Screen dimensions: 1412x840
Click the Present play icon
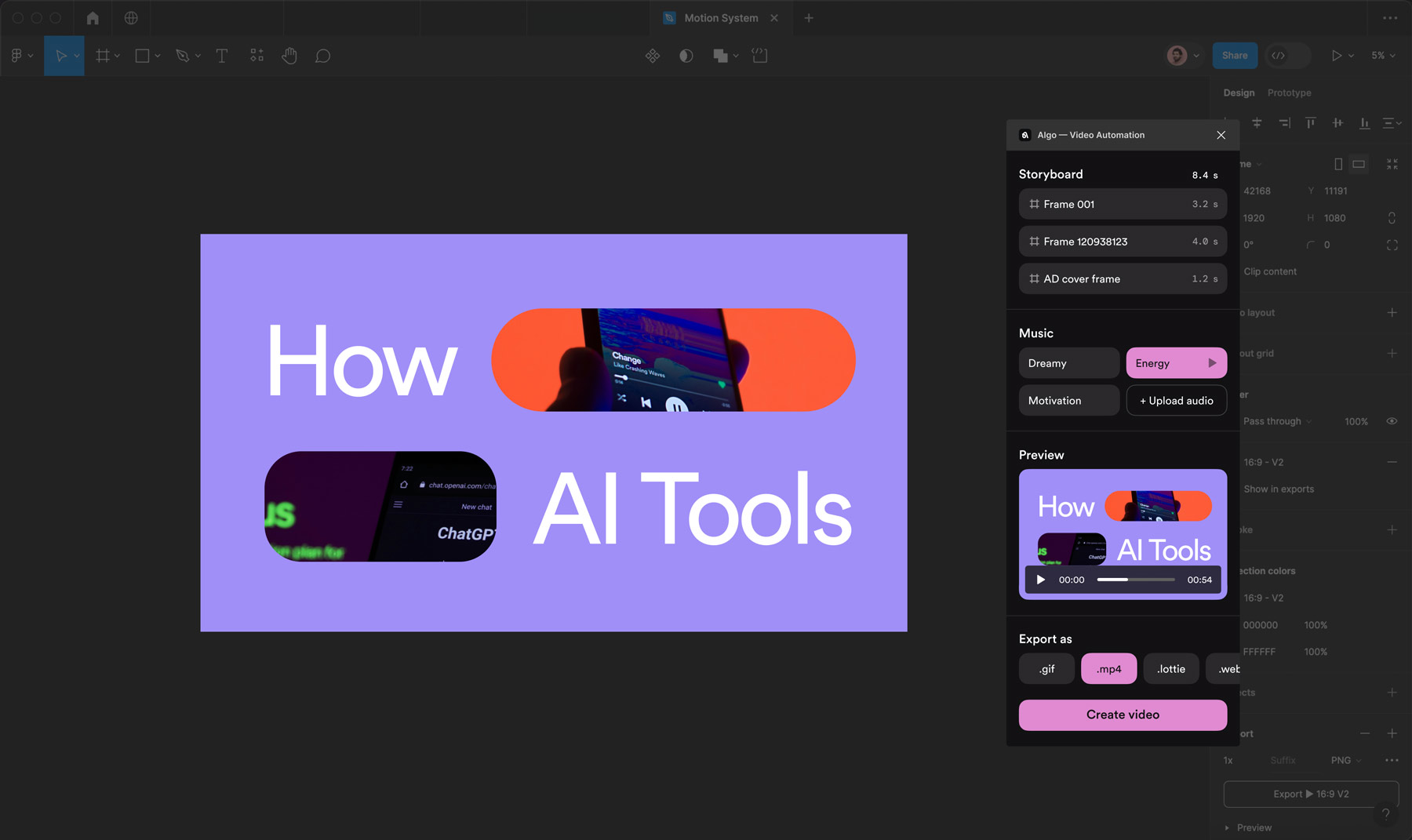point(1336,56)
